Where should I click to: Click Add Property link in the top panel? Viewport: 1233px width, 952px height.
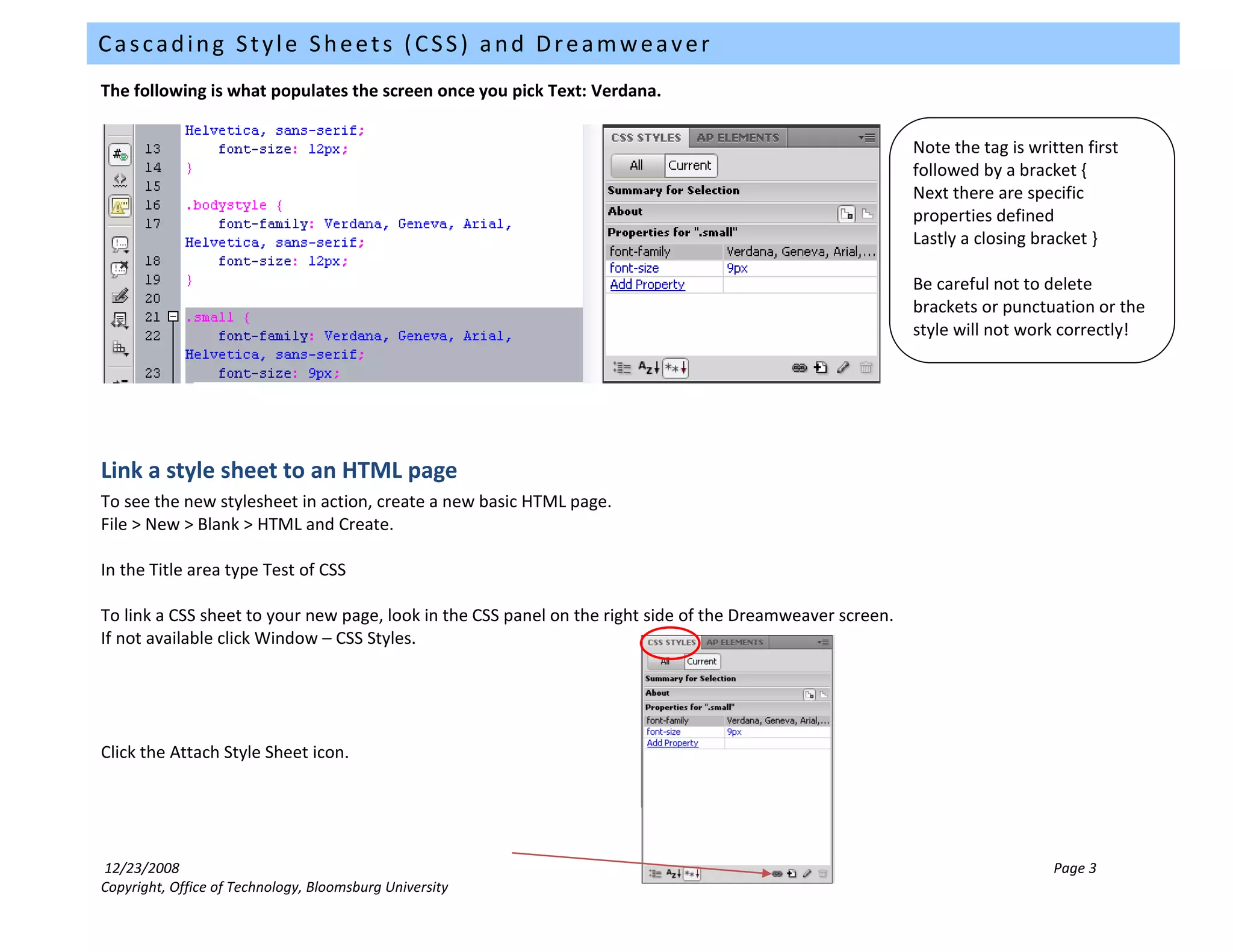(x=647, y=285)
